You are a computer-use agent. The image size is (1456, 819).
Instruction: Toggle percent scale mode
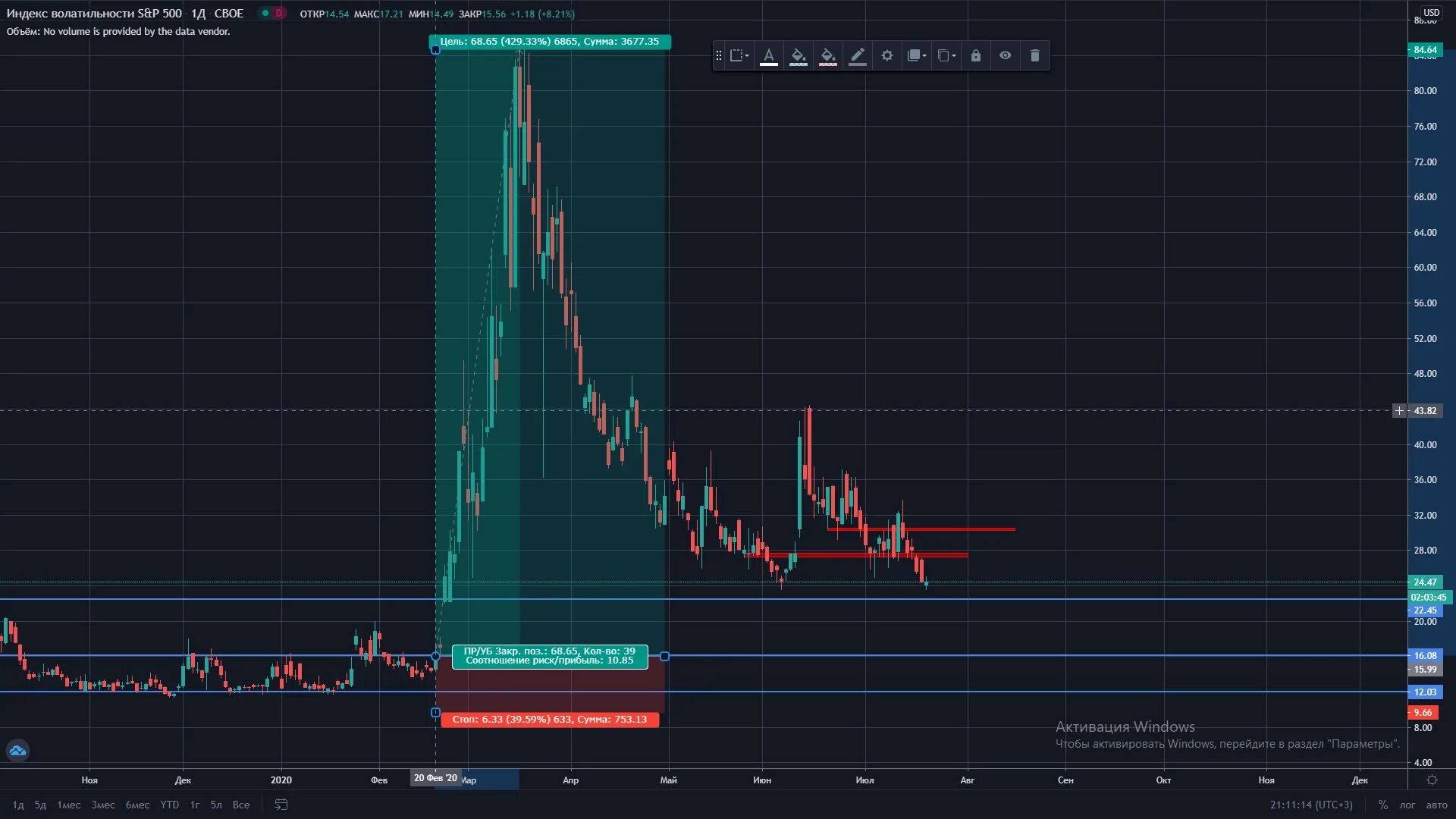click(x=1383, y=805)
